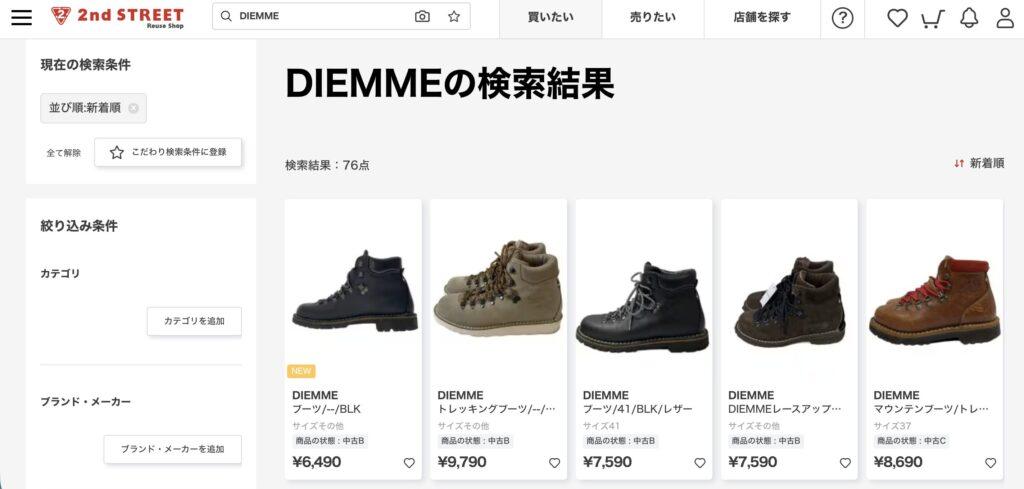
Task: Open the 新着順 sort dropdown
Action: (979, 163)
